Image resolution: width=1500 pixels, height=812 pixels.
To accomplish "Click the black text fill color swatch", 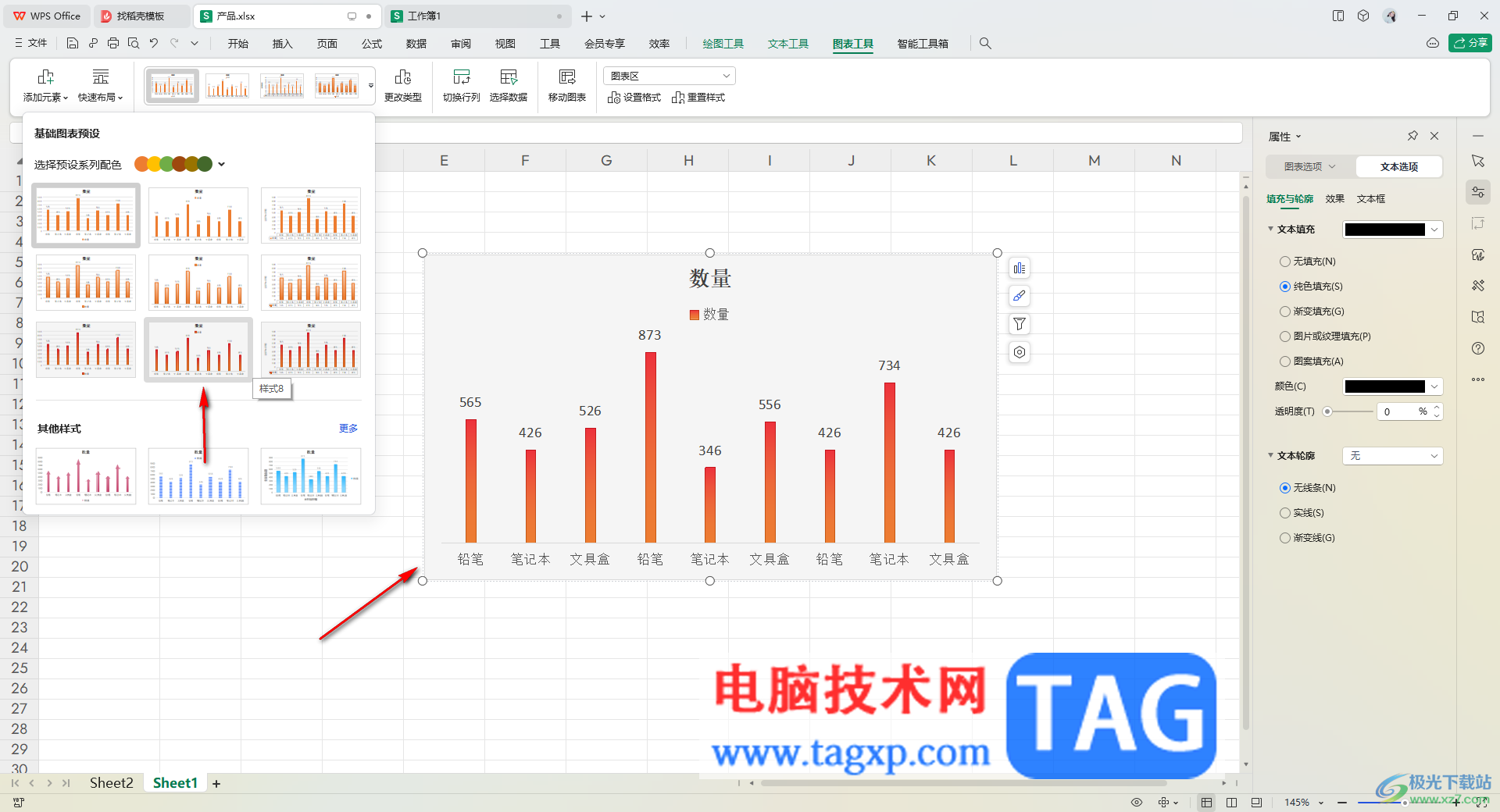I will tap(1385, 230).
